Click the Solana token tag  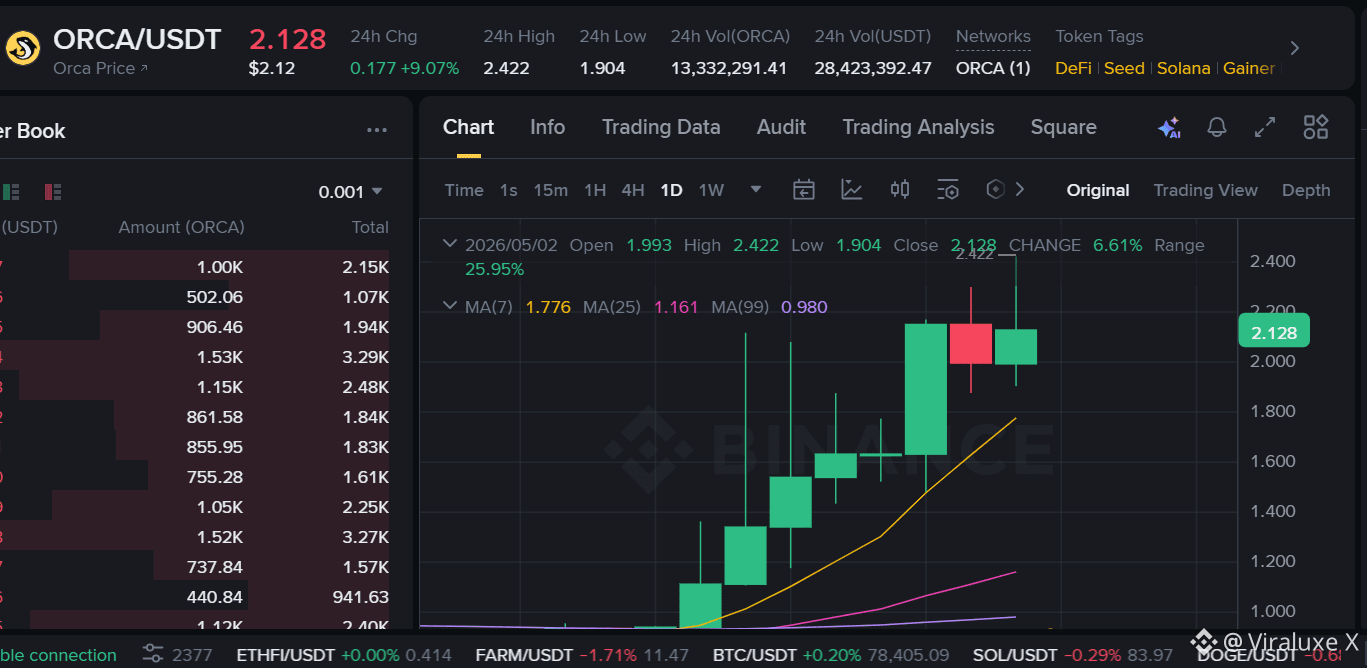pos(1183,68)
